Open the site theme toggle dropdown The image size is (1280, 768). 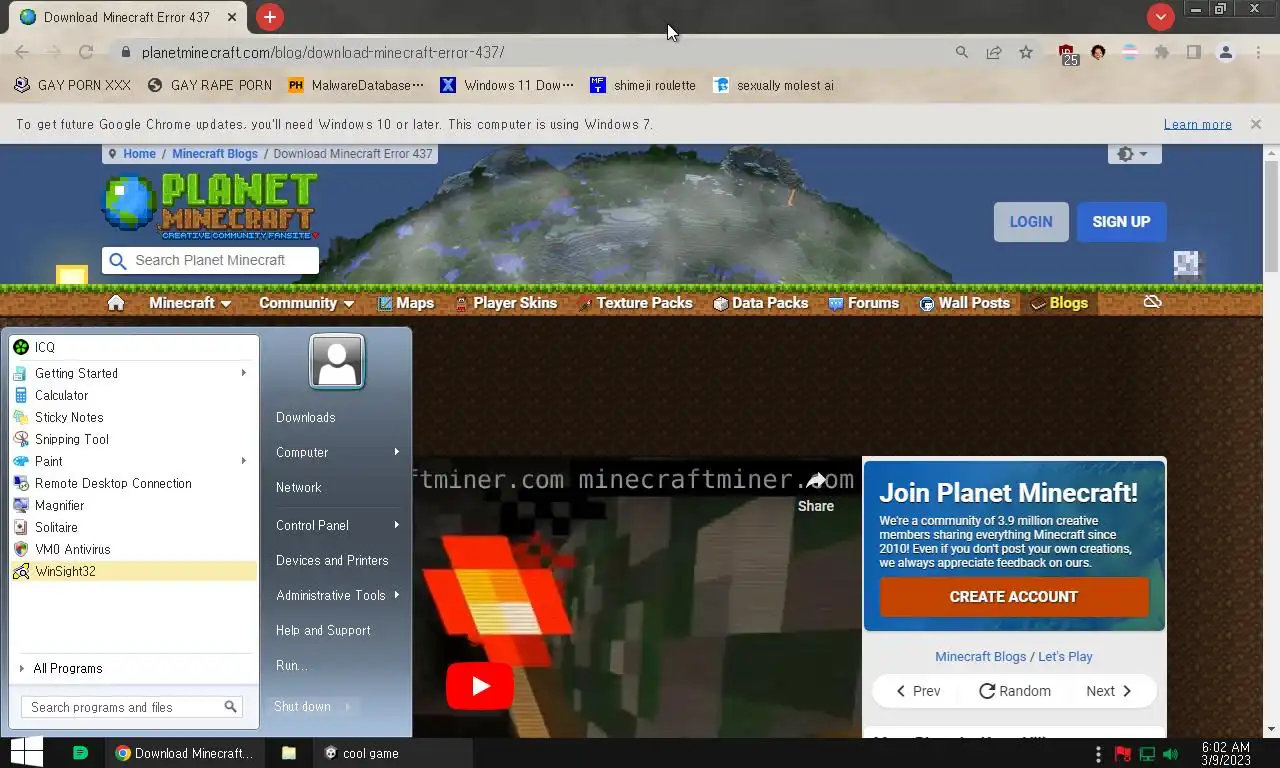point(1134,154)
